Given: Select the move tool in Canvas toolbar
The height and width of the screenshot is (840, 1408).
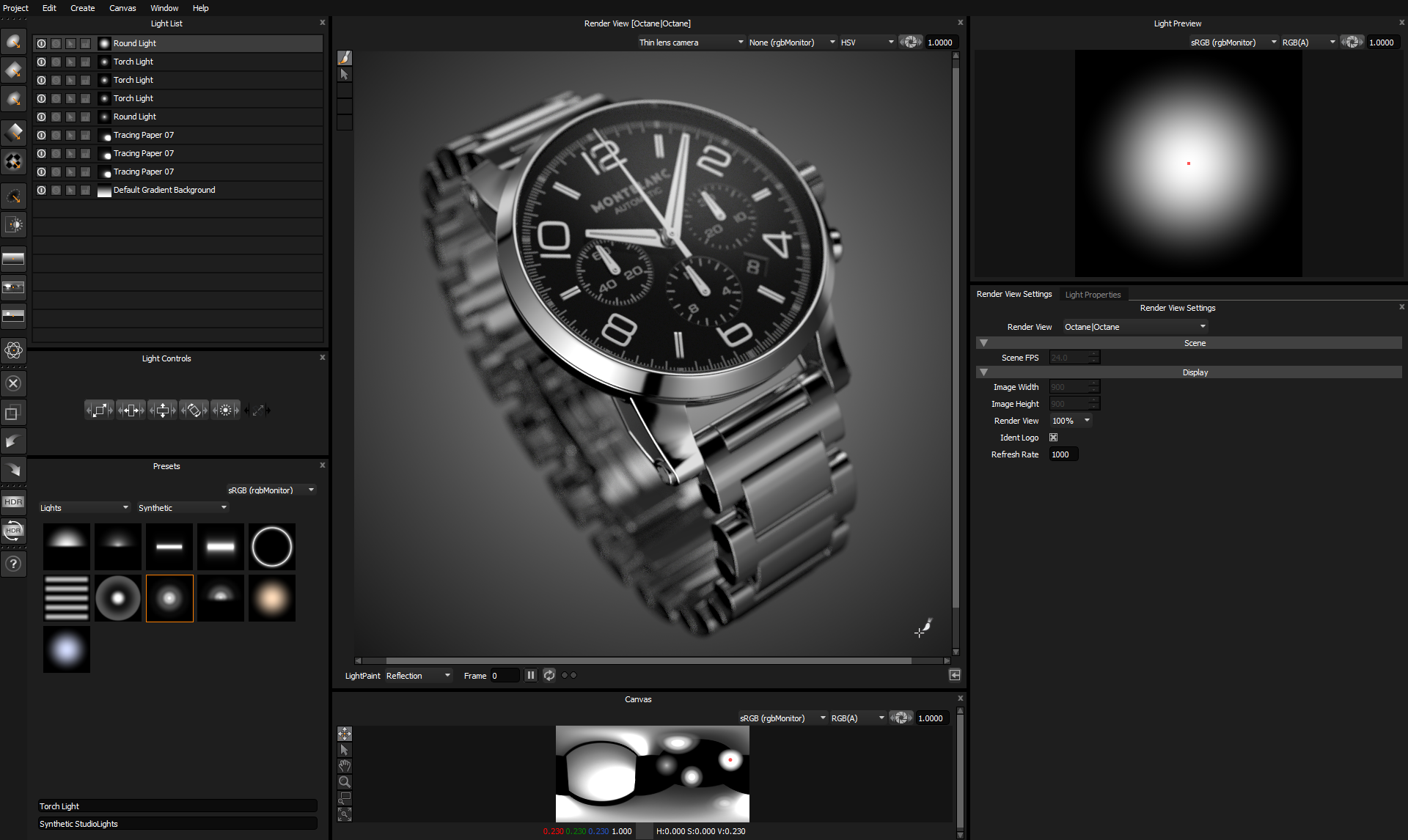Looking at the screenshot, I should pos(345,734).
